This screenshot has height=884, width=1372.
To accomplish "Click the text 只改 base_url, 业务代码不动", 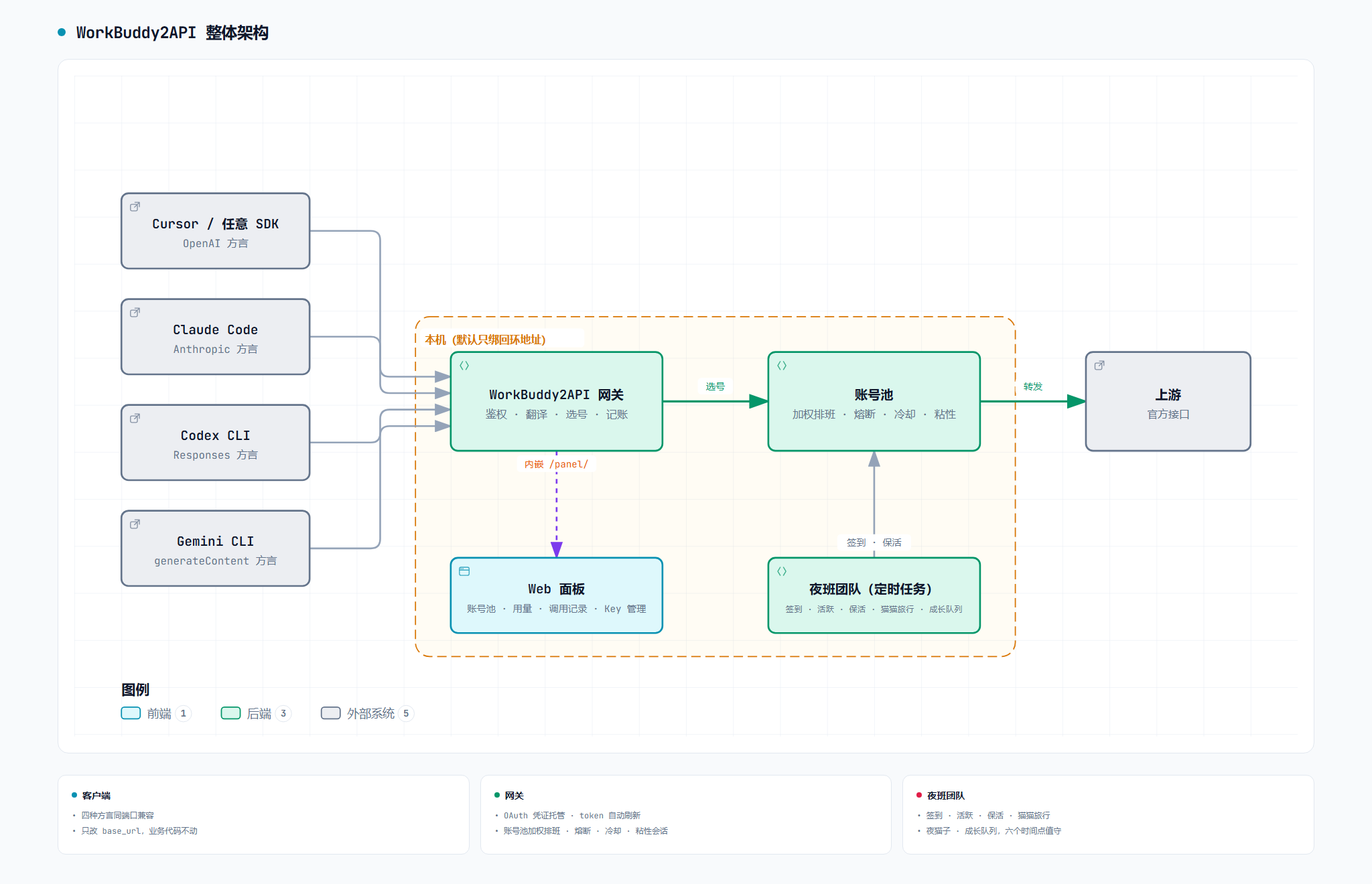I will click(139, 830).
